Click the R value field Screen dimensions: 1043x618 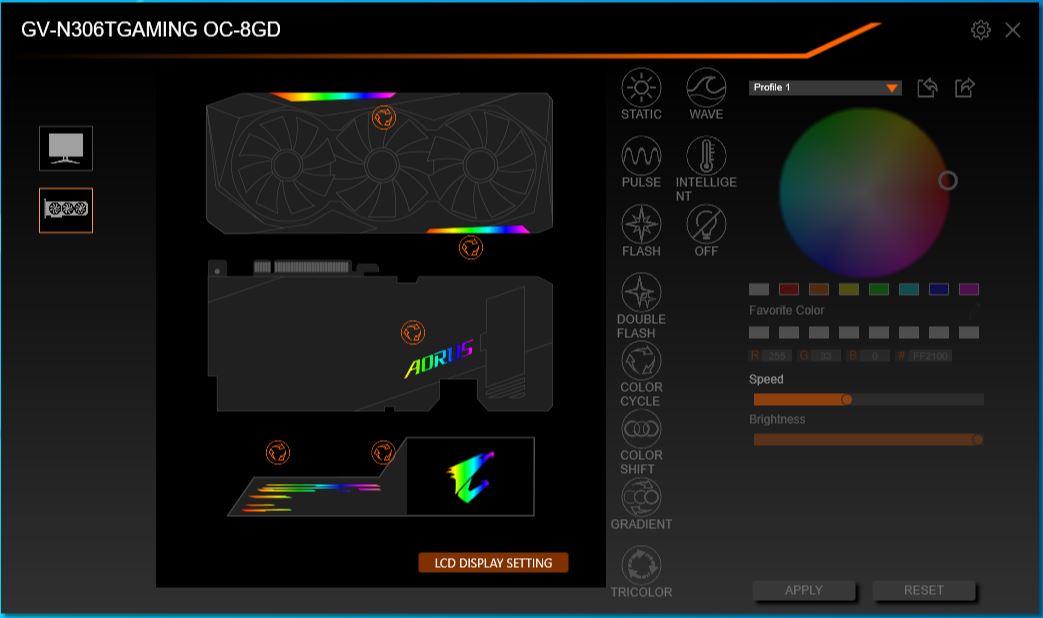coord(776,356)
